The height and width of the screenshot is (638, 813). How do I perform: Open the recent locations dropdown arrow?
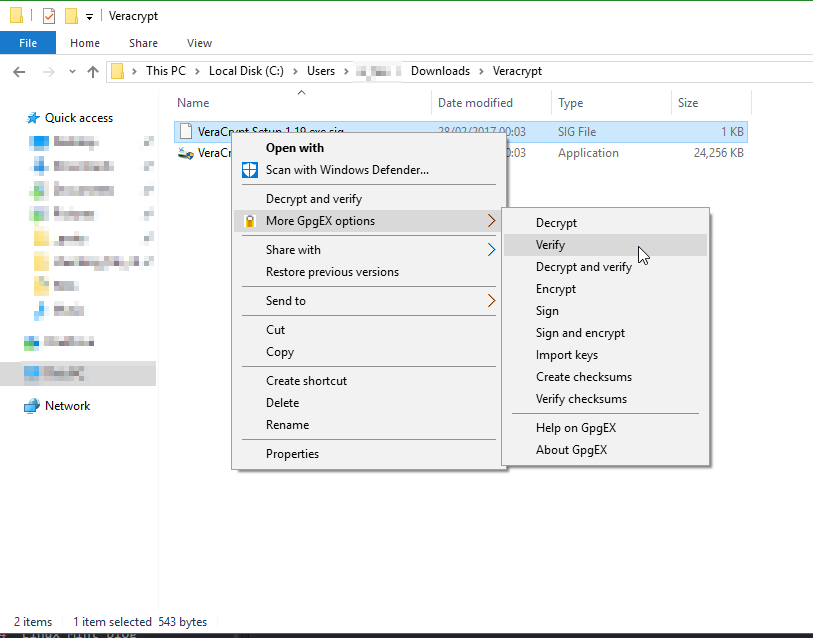click(x=72, y=72)
